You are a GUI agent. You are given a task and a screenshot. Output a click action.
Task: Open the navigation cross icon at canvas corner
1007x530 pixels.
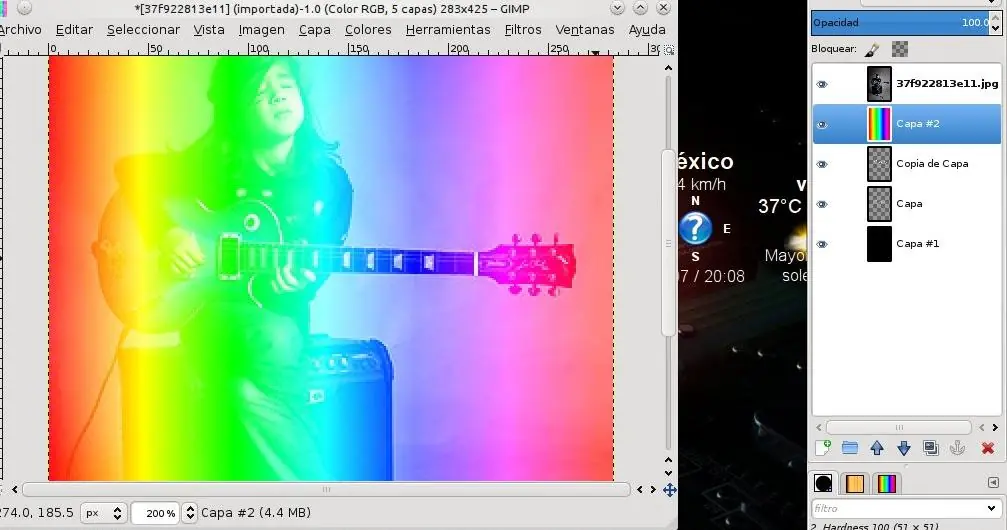[669, 490]
